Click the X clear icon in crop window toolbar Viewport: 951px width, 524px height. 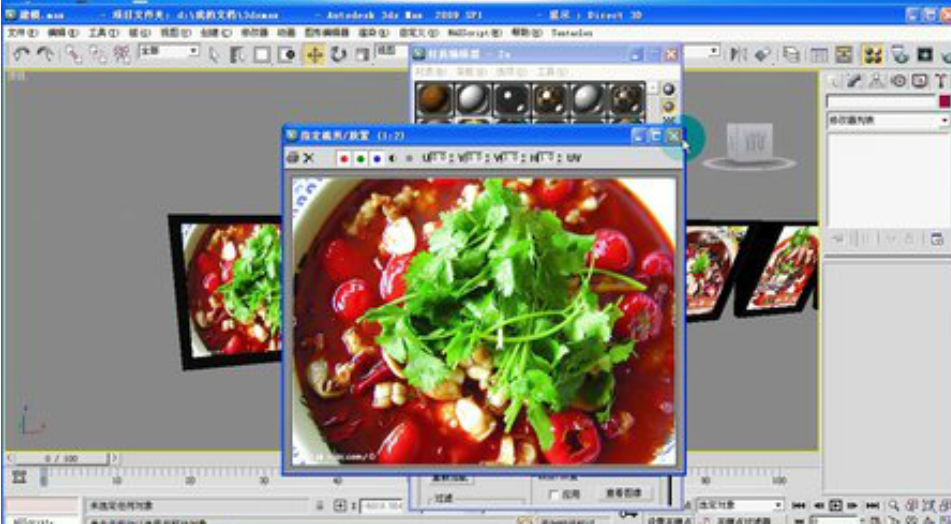pos(308,158)
